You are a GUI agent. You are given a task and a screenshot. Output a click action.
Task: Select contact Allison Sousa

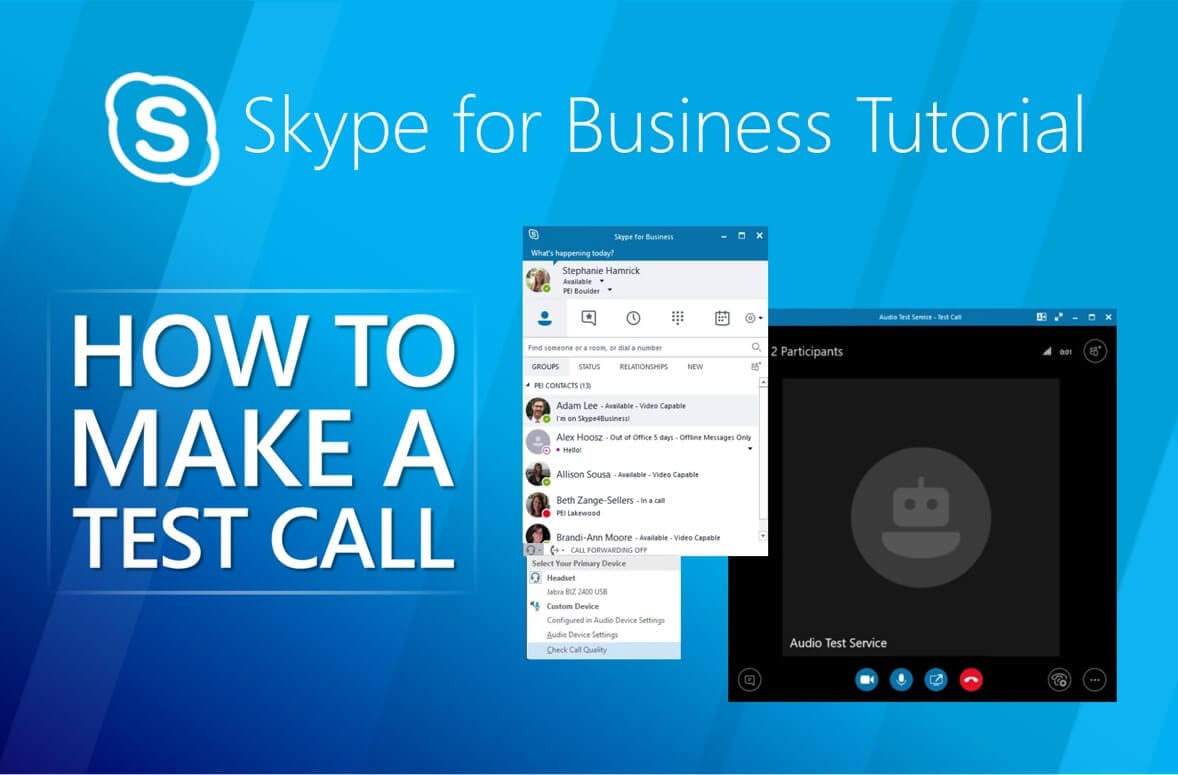(x=641, y=475)
